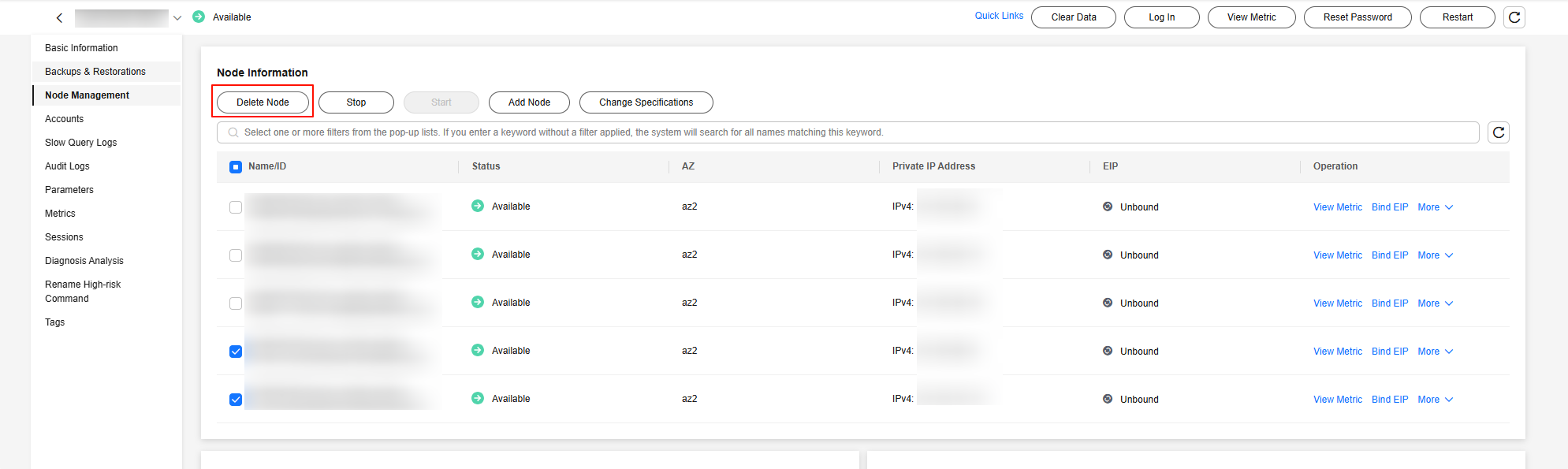Refresh the node list beside search bar

click(x=1499, y=132)
